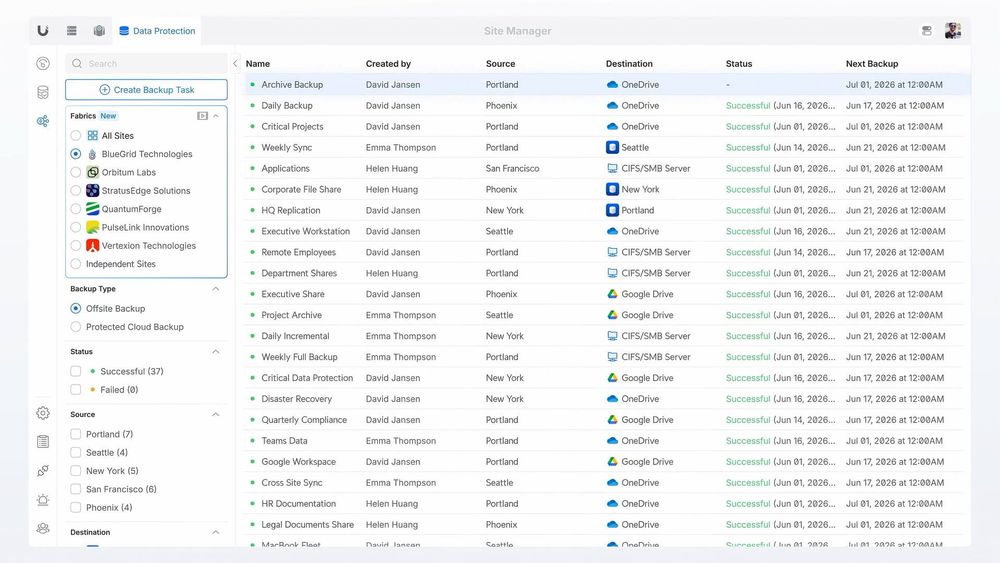Check the New York (5) source filter
Viewport: 1000px width, 563px height.
coord(76,471)
